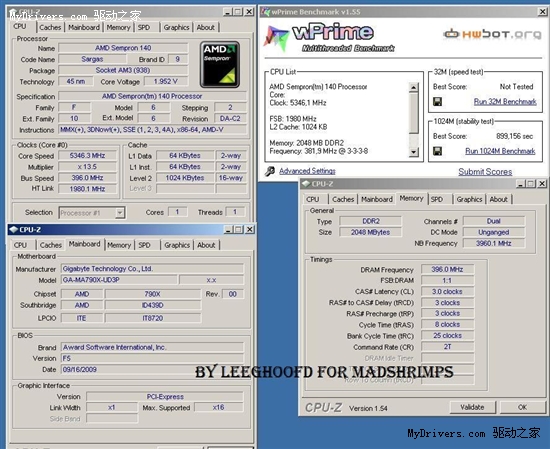
Task: Open the Advanced Settings link
Action: (x=307, y=171)
